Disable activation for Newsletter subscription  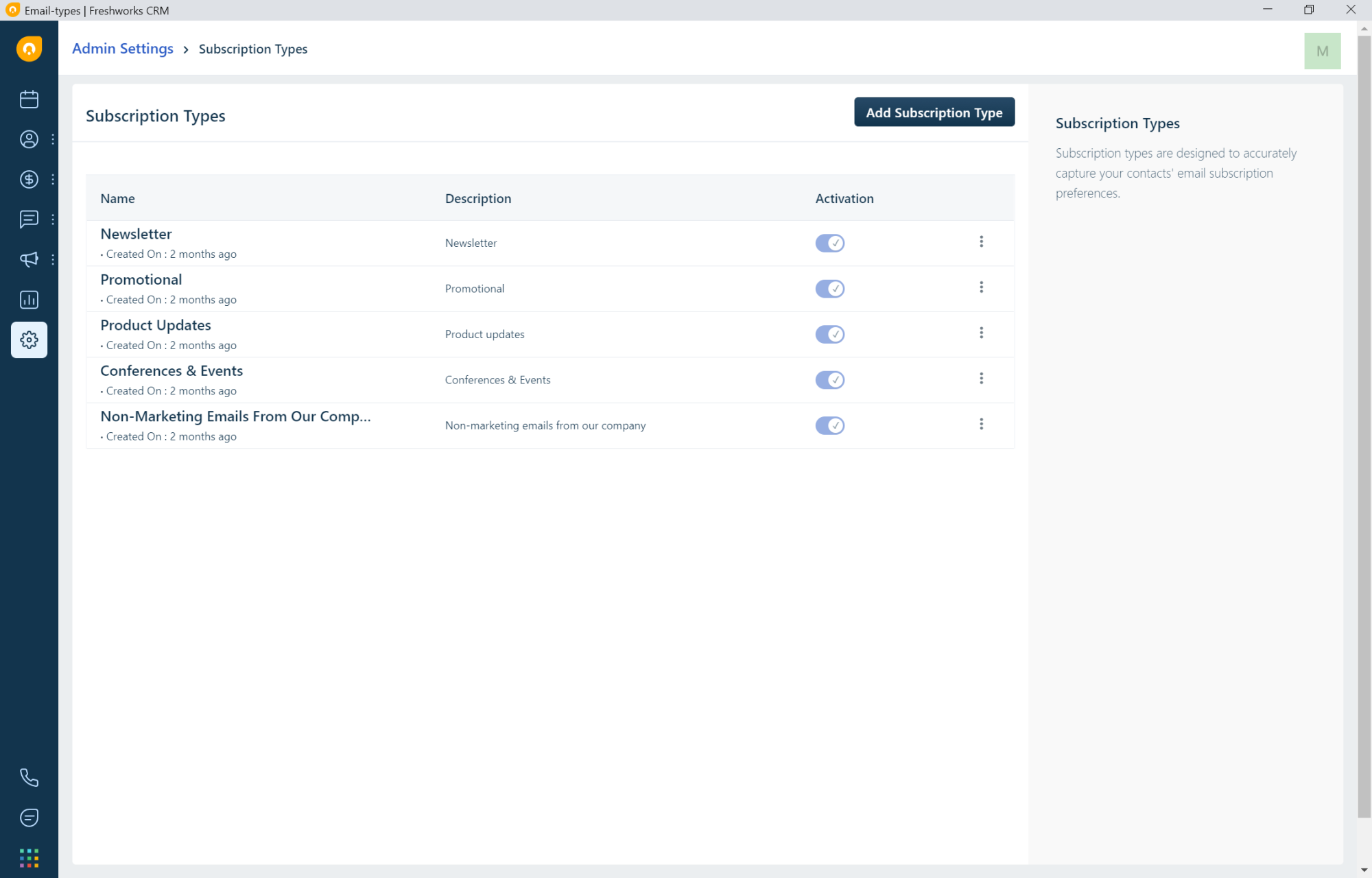829,243
